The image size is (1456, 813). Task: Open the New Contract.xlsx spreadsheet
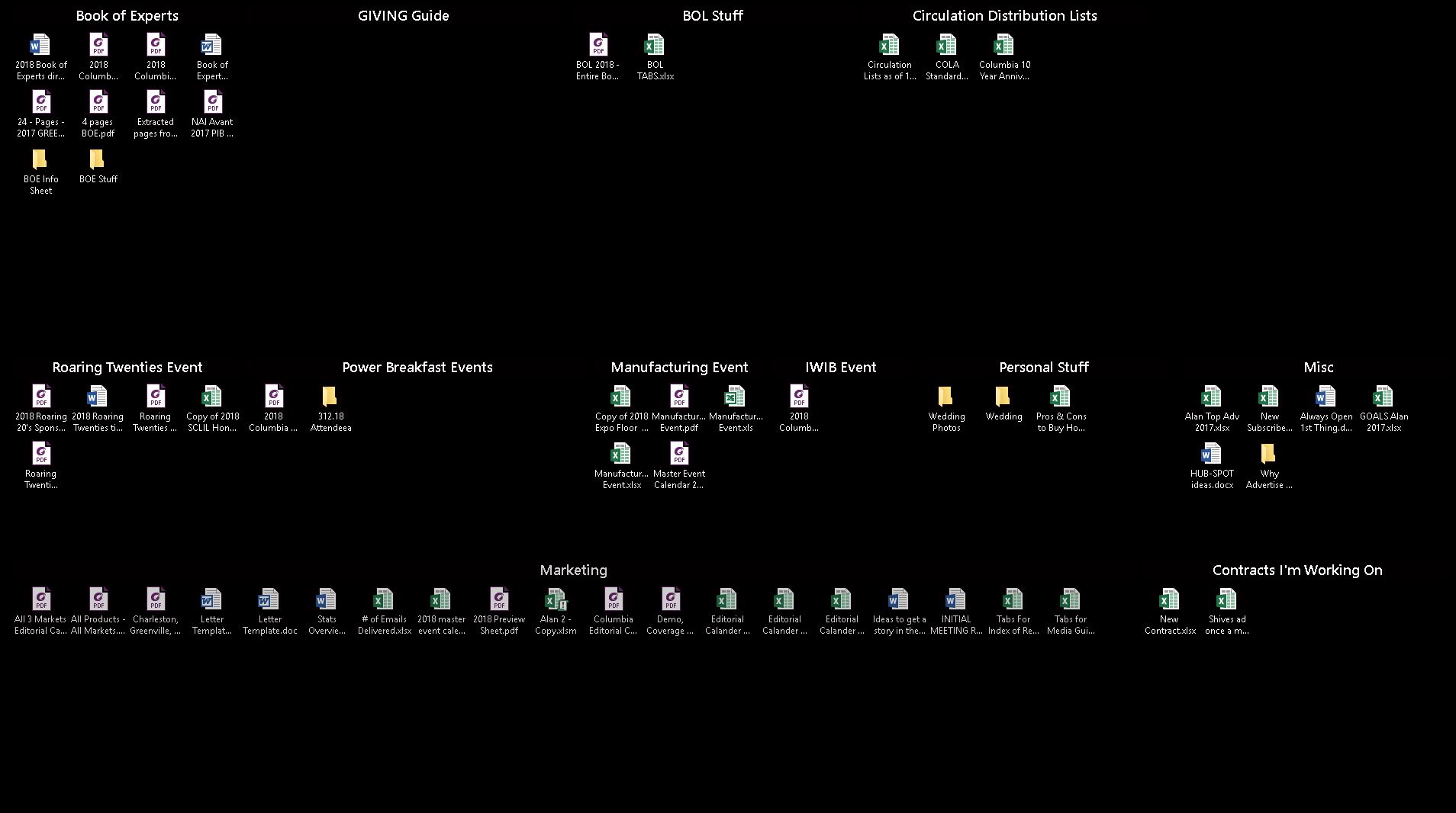click(1169, 611)
